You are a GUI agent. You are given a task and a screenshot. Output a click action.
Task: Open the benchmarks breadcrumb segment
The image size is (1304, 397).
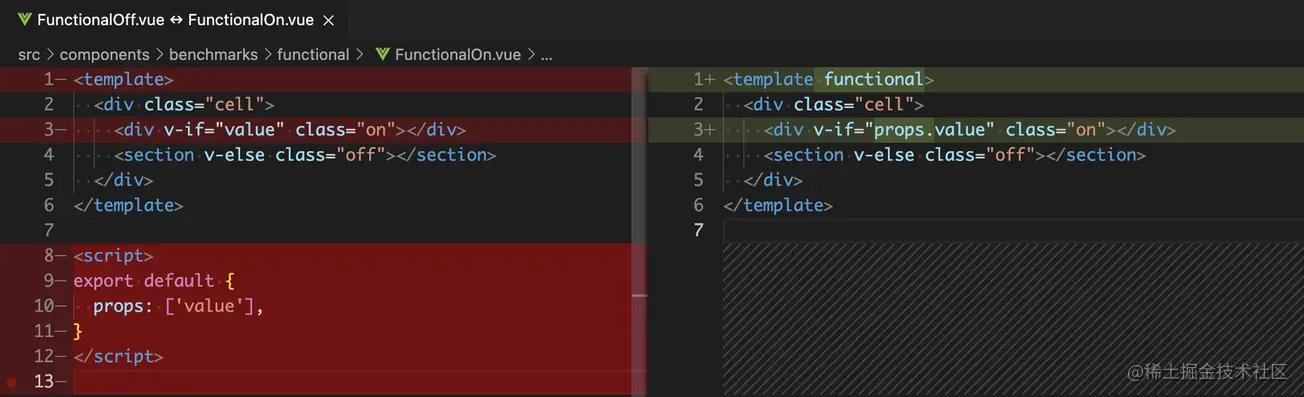pos(213,54)
